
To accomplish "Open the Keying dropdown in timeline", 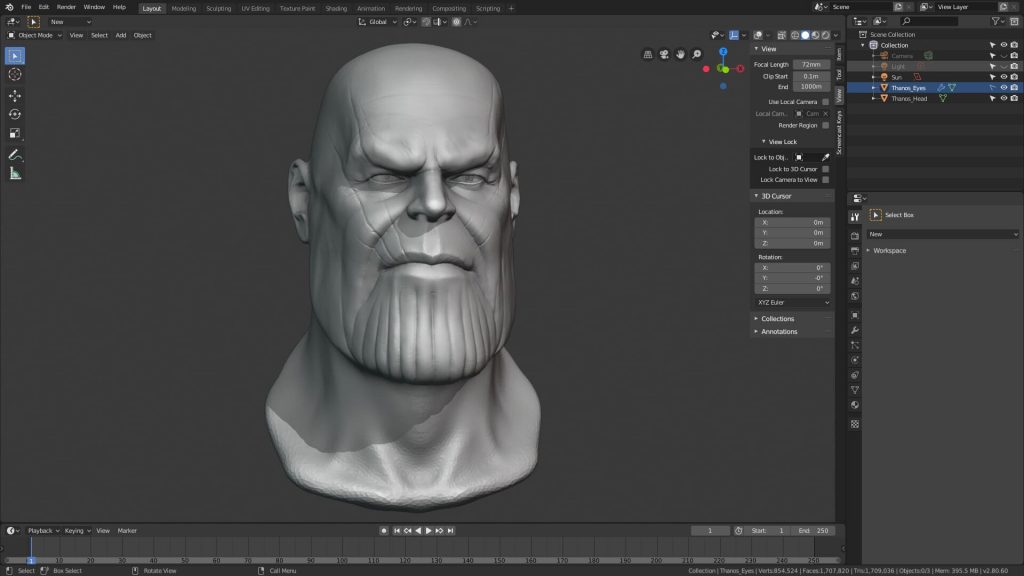I will coord(77,531).
